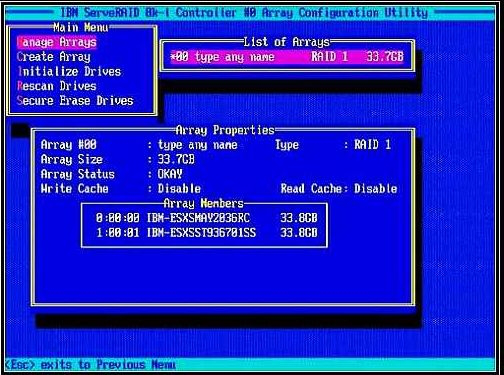
Task: Click Esc exits to Previous Menu hint
Action: tap(90, 364)
